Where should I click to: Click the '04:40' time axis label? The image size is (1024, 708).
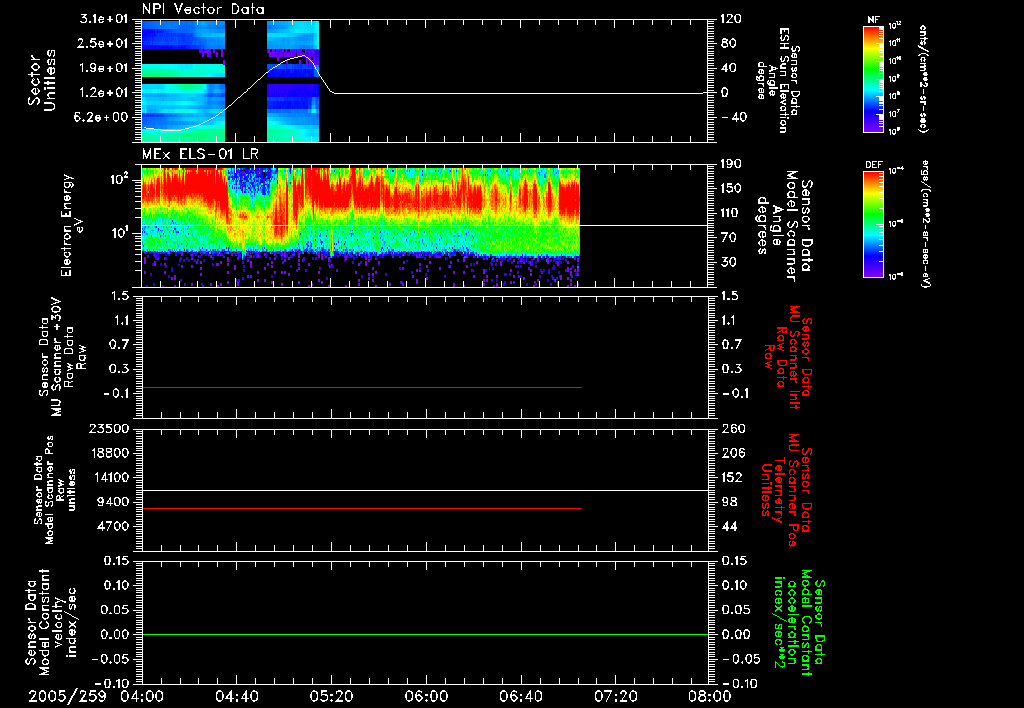[x=236, y=696]
